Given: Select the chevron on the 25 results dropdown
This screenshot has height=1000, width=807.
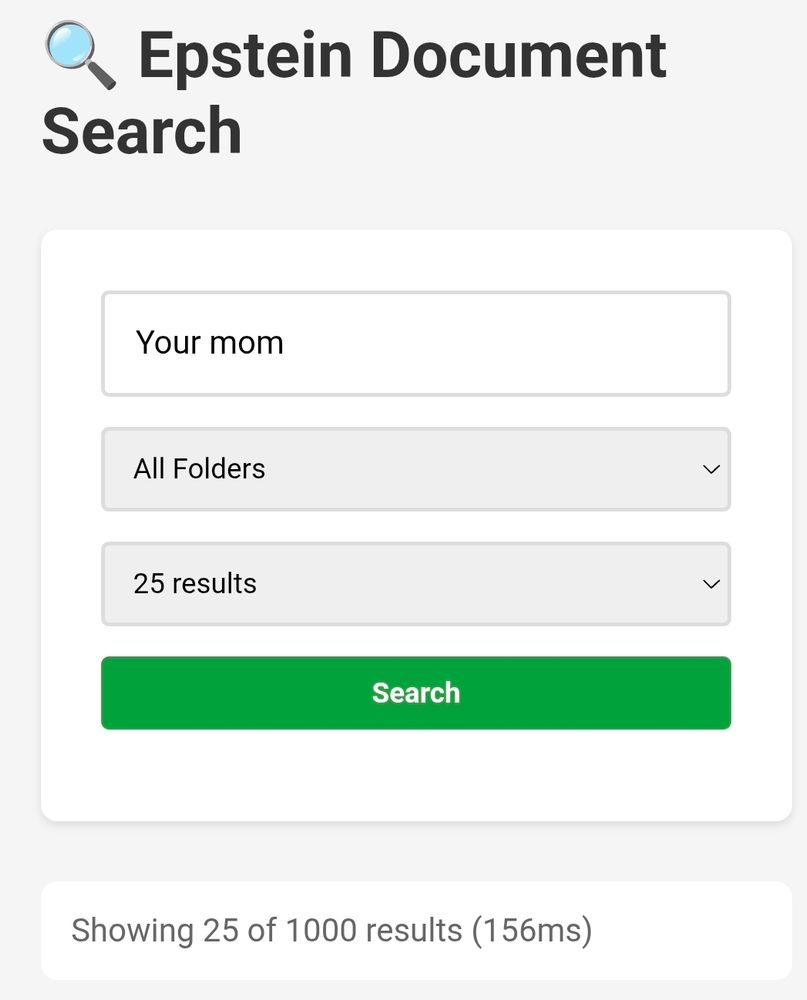Looking at the screenshot, I should tap(711, 583).
